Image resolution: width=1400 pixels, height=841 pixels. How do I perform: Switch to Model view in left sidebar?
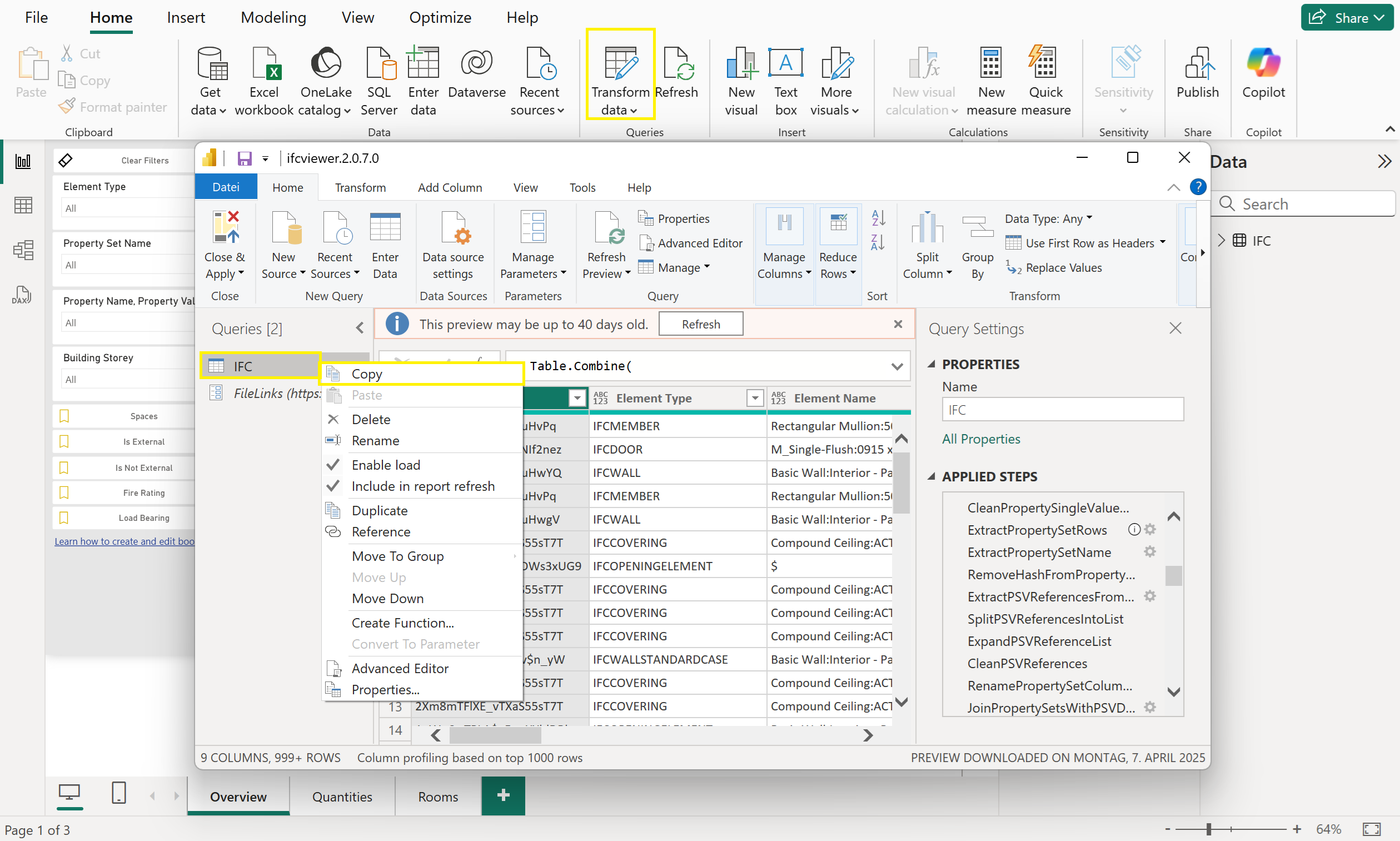[23, 250]
